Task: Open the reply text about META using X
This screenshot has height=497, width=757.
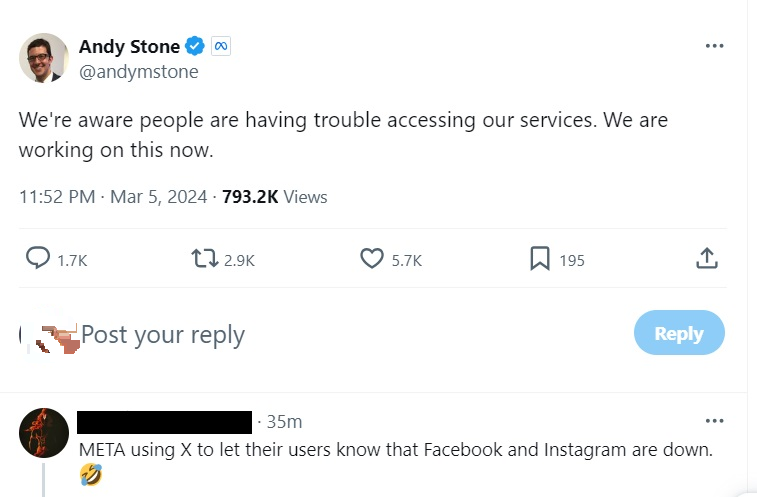Action: [x=395, y=450]
